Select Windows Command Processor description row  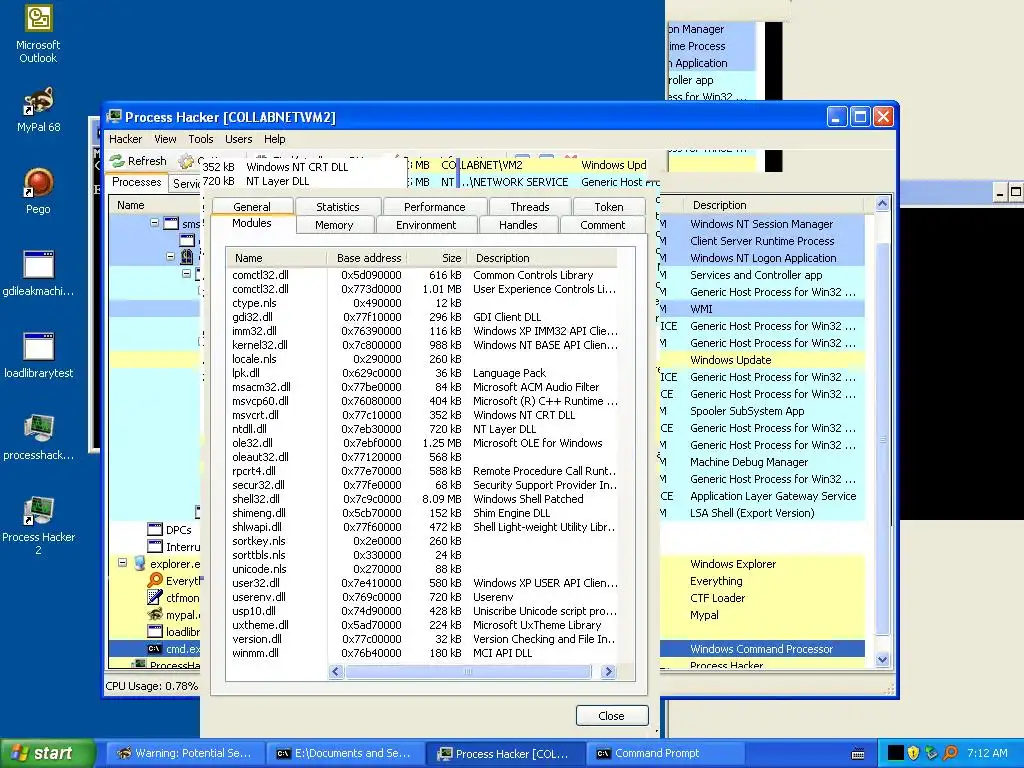[x=761, y=649]
